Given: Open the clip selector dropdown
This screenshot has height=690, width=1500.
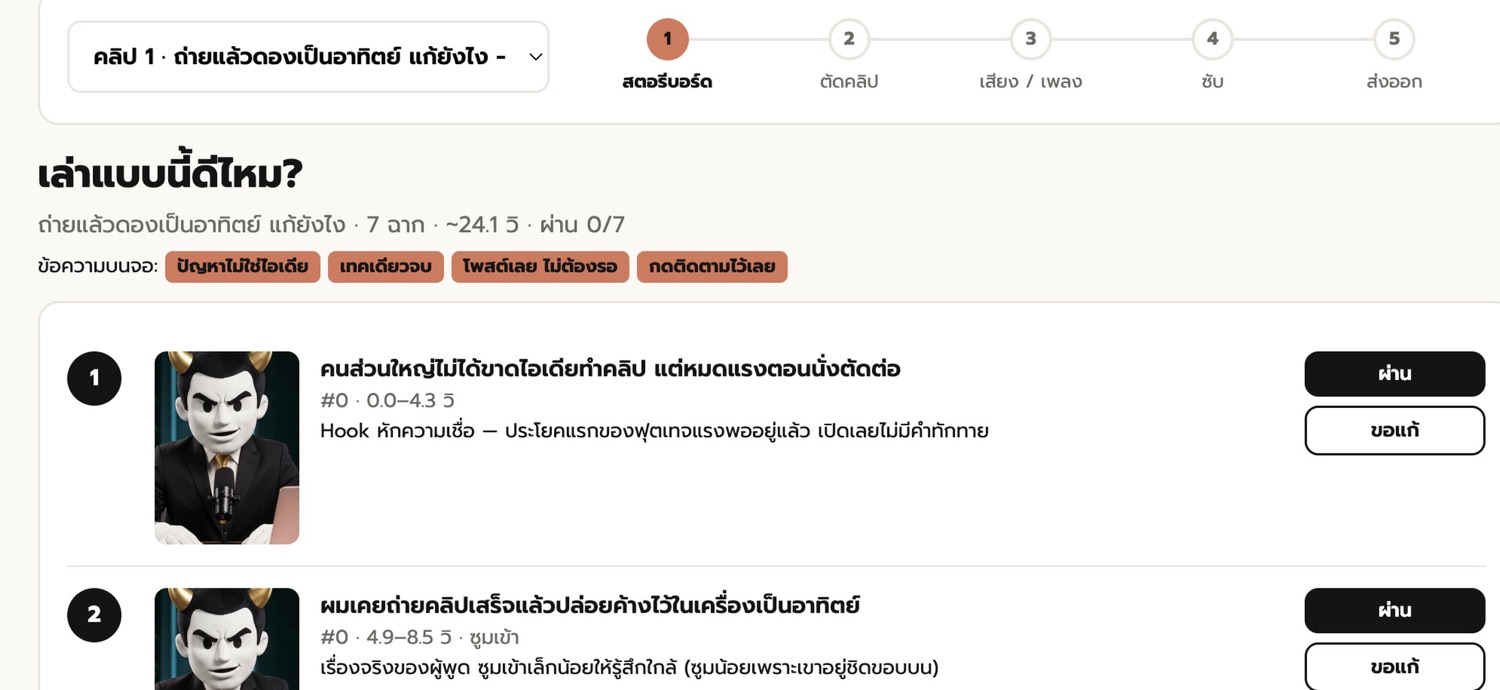Looking at the screenshot, I should (308, 57).
